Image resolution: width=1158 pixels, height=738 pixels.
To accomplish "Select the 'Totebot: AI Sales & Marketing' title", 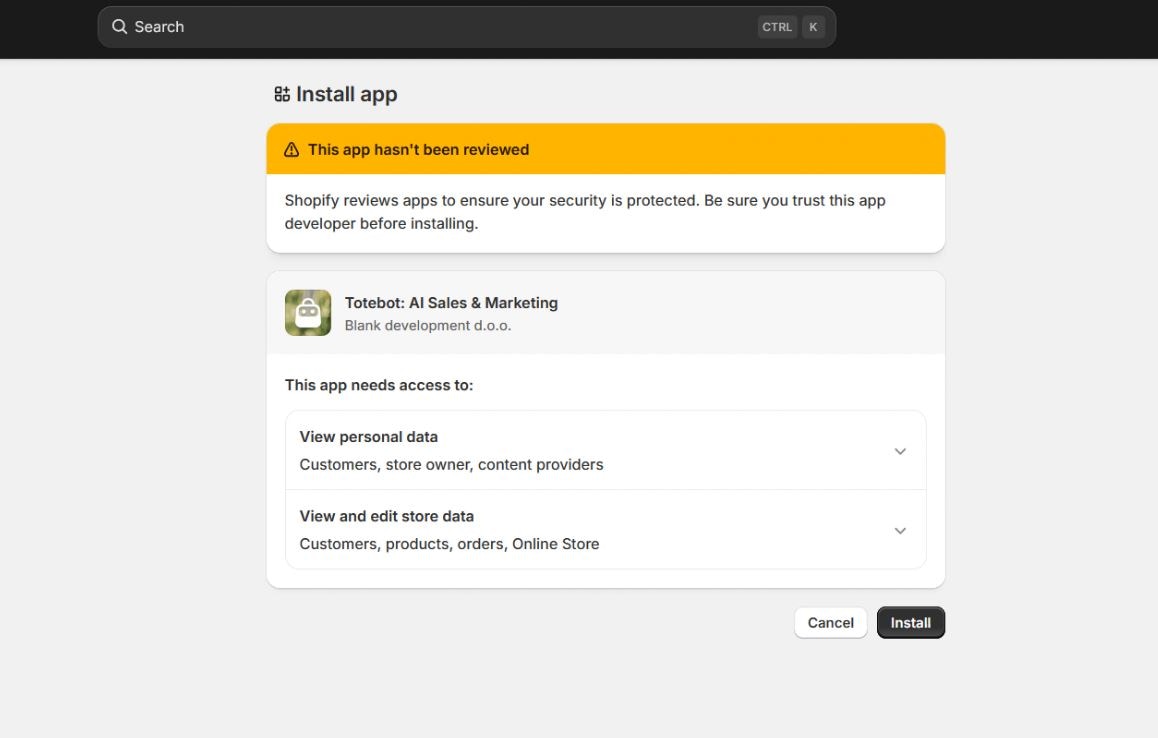I will click(x=451, y=303).
